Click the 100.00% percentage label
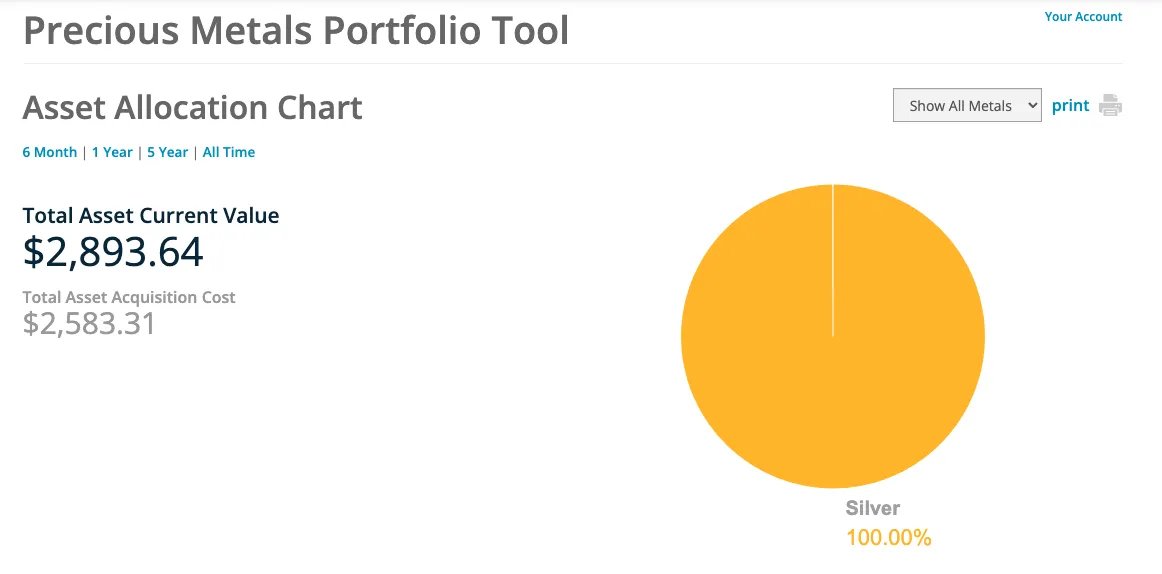 click(889, 538)
